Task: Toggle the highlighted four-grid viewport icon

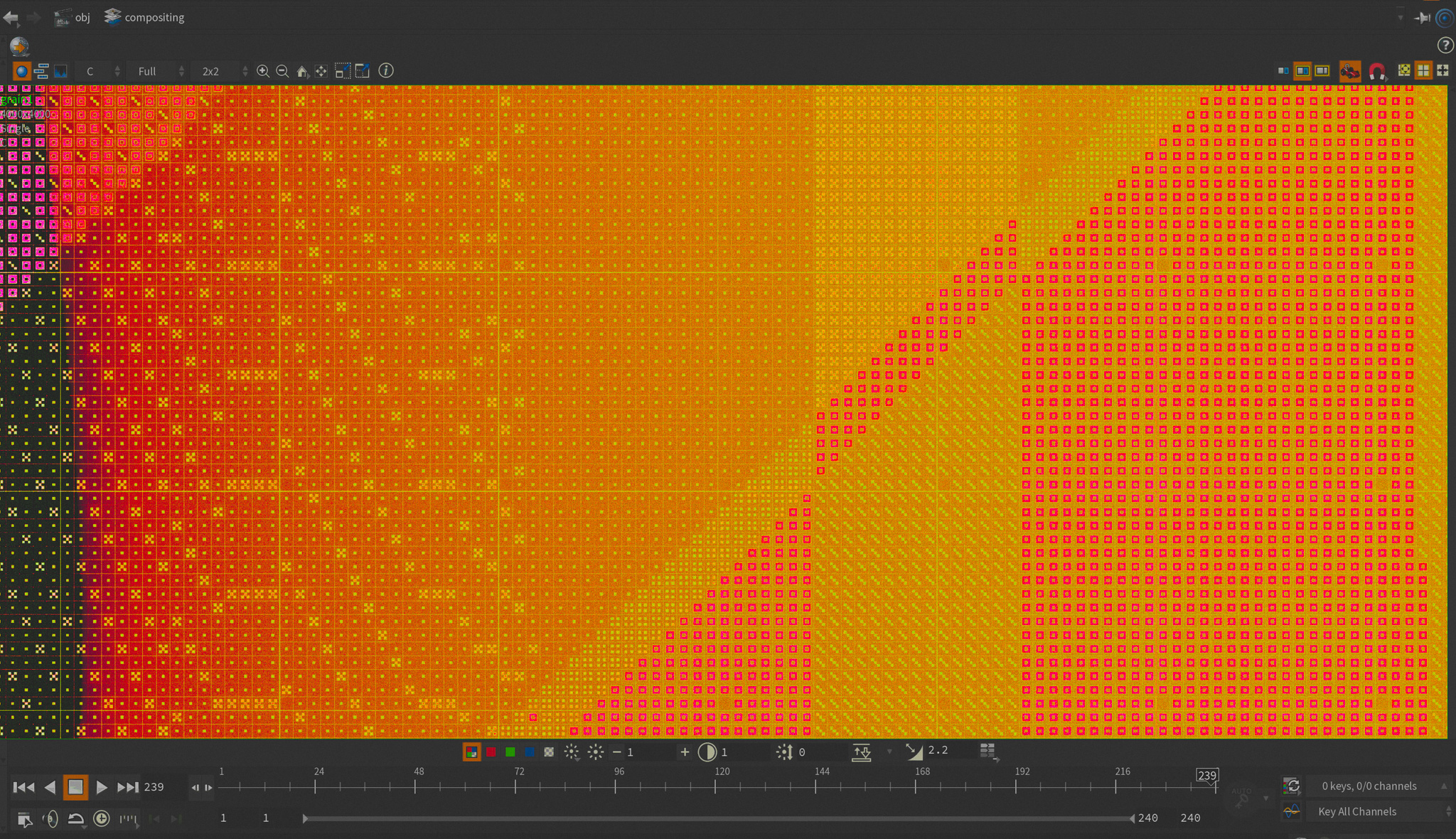Action: pos(1423,70)
